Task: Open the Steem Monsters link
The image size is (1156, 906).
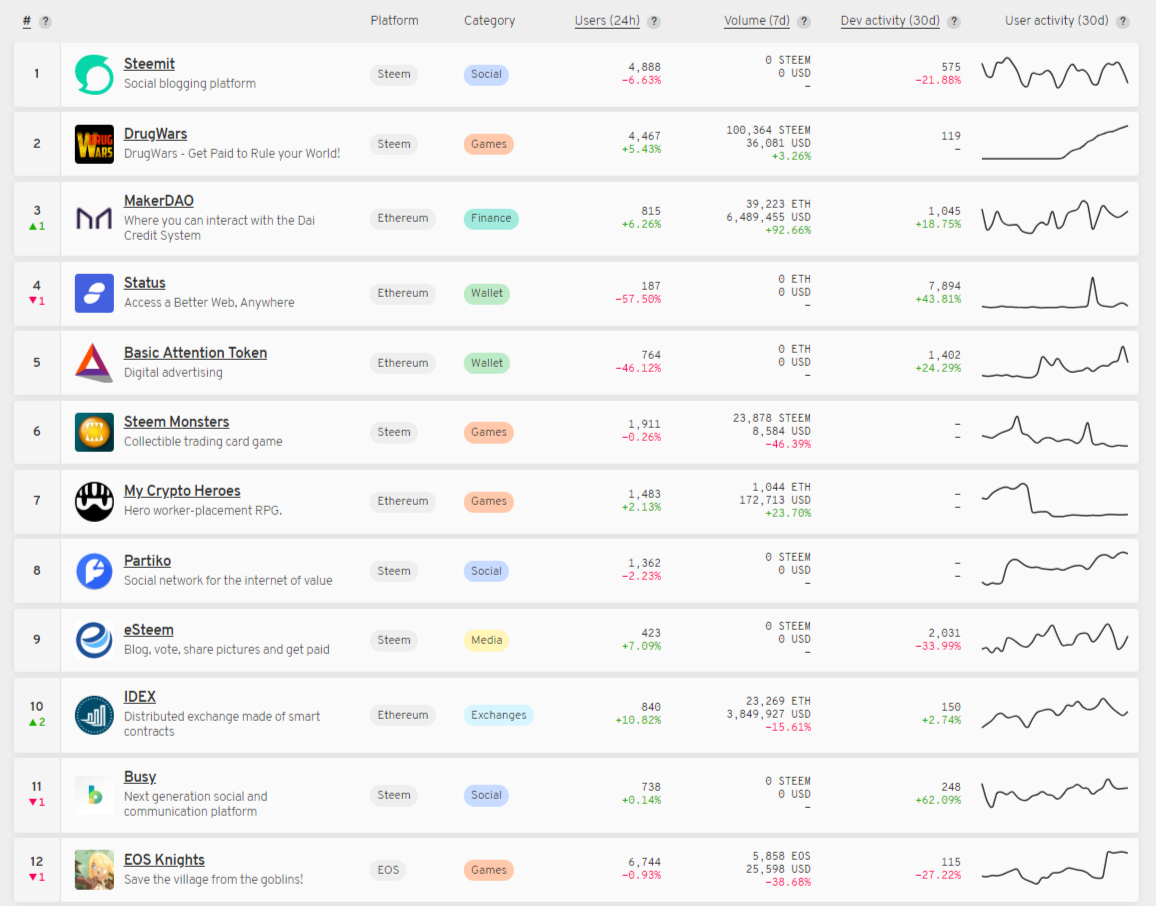Action: click(x=176, y=422)
